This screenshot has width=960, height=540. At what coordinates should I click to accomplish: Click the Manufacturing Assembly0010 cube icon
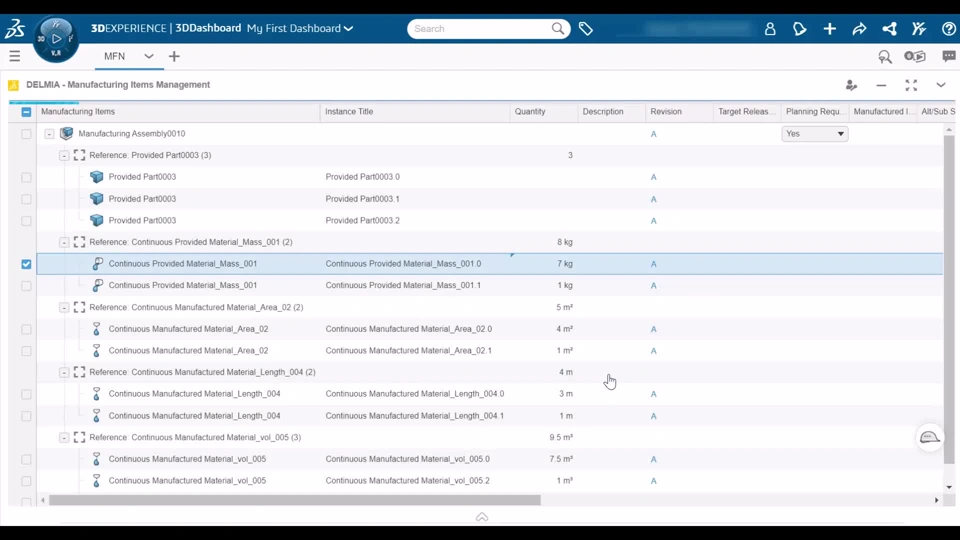tap(67, 133)
